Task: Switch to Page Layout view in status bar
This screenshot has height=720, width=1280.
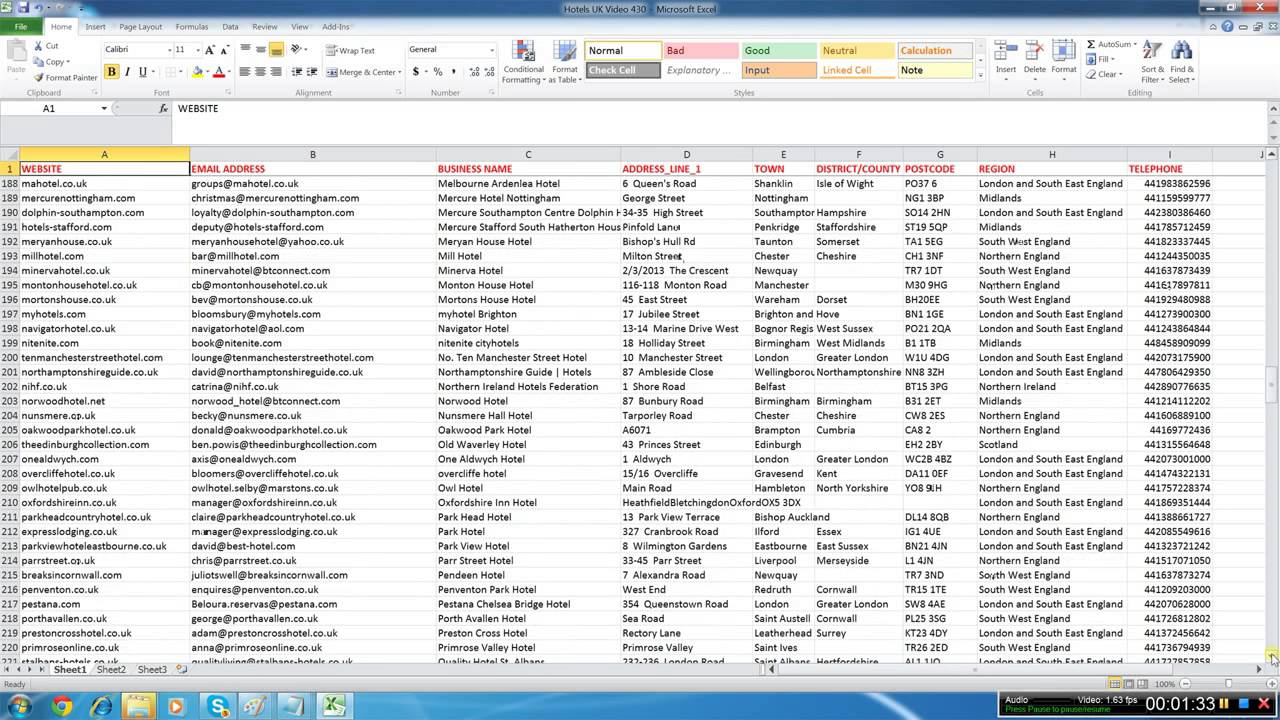Action: coord(1131,684)
